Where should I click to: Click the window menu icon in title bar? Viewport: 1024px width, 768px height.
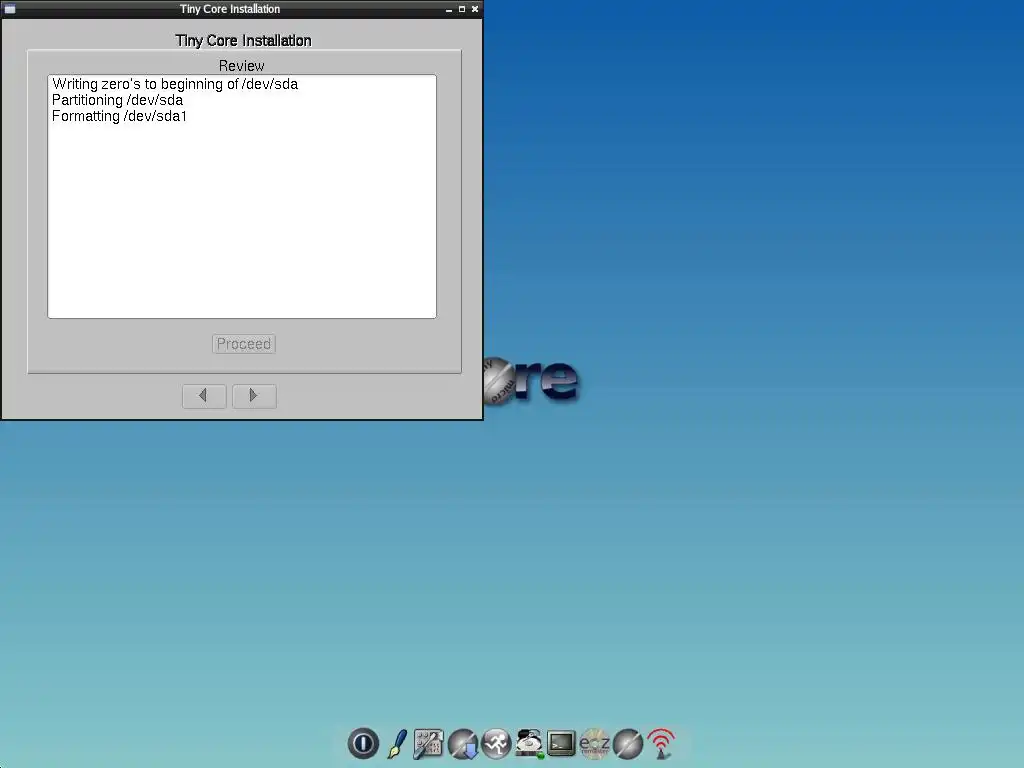click(10, 9)
